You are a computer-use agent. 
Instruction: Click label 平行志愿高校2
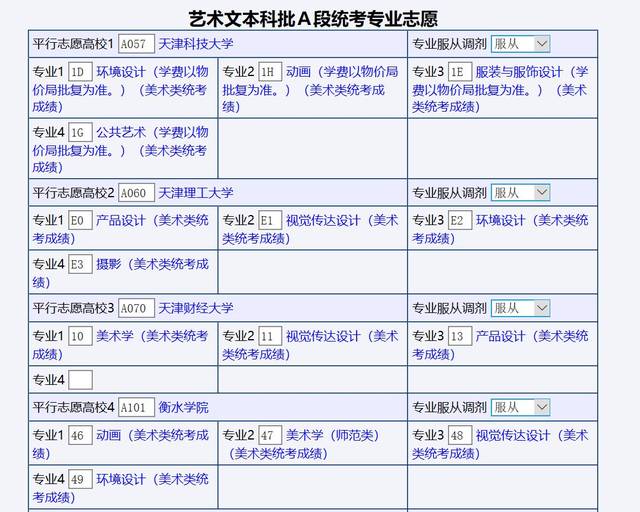click(x=73, y=193)
